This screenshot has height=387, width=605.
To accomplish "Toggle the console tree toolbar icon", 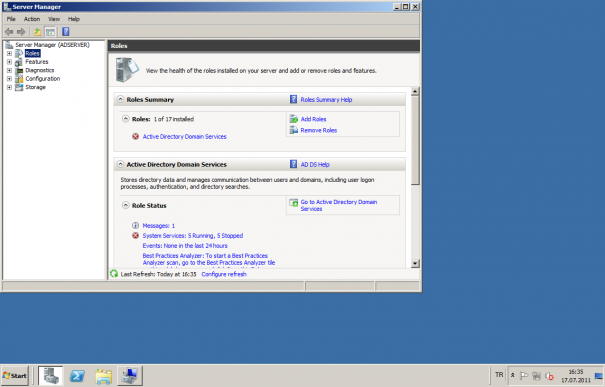I will pos(50,32).
